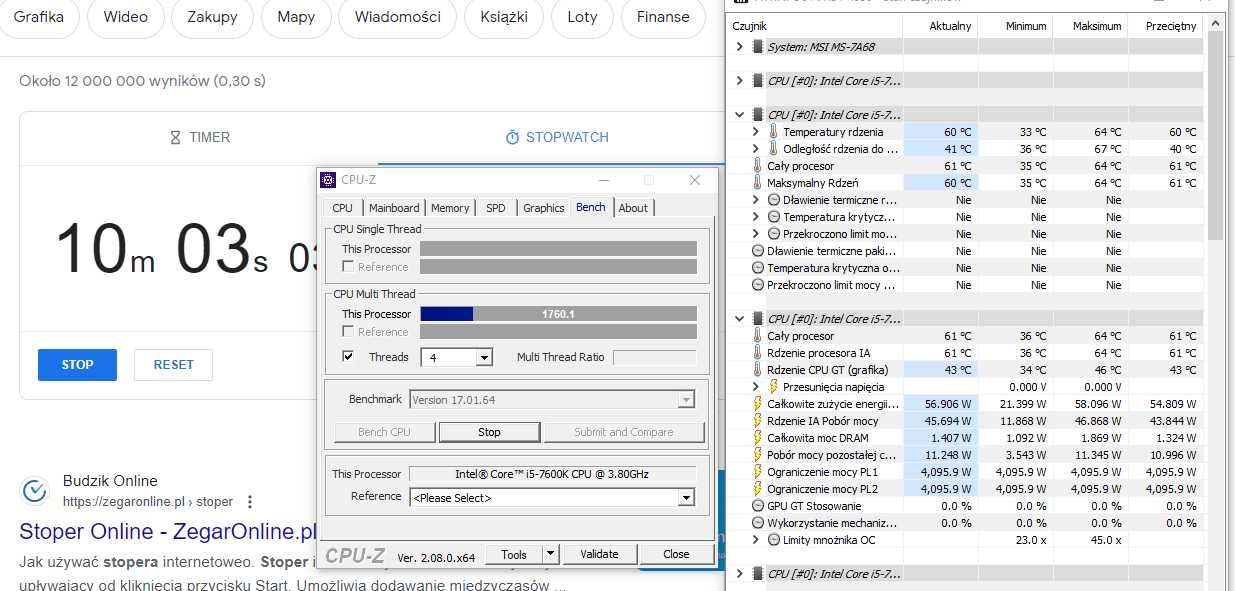
Task: Click the lightning icon beside Przesunięcia napięcia
Action: [x=773, y=387]
